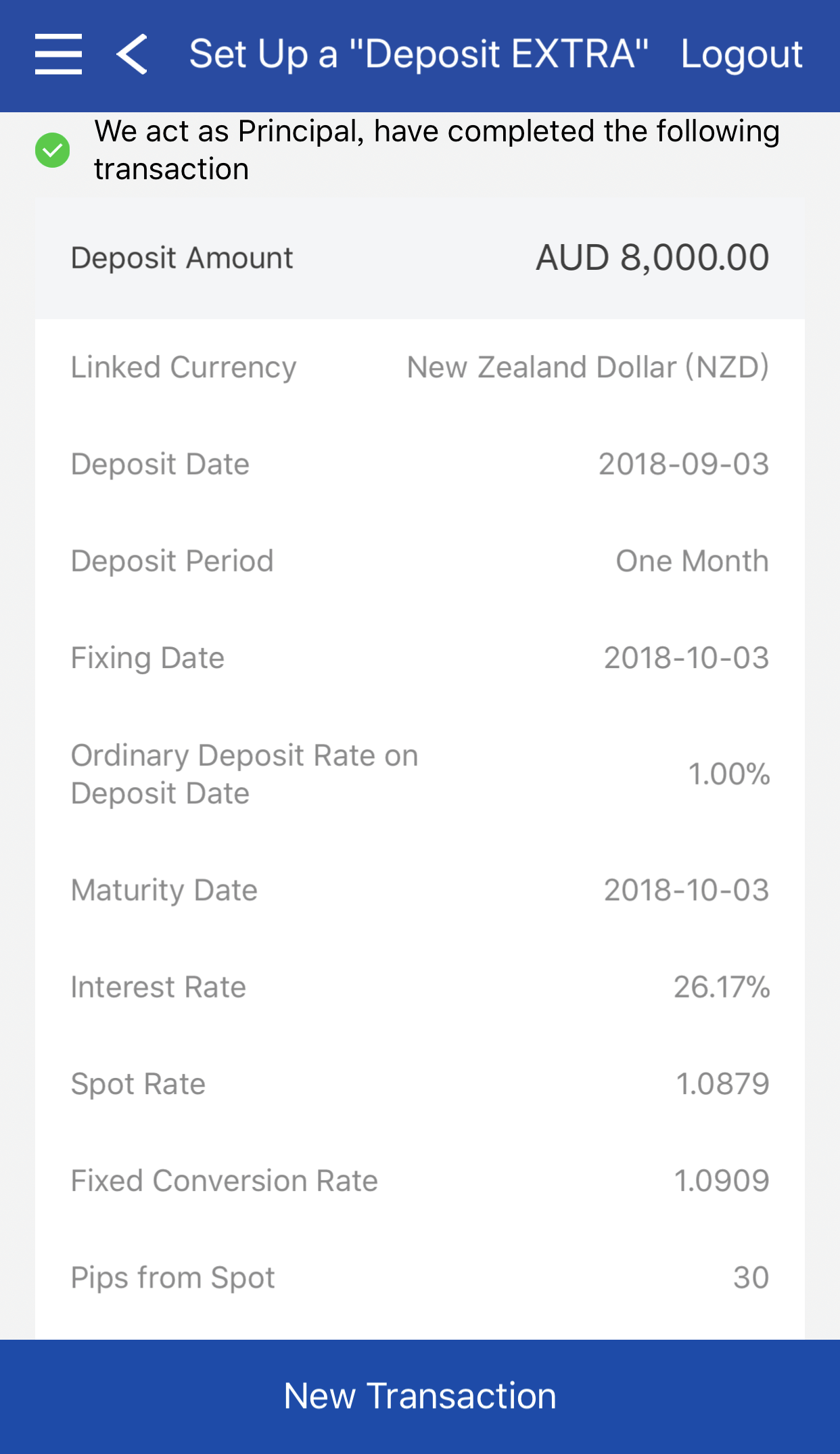Tap the Ordinary Deposit Rate 1.00% value
This screenshot has width=840, height=1454.
point(728,774)
